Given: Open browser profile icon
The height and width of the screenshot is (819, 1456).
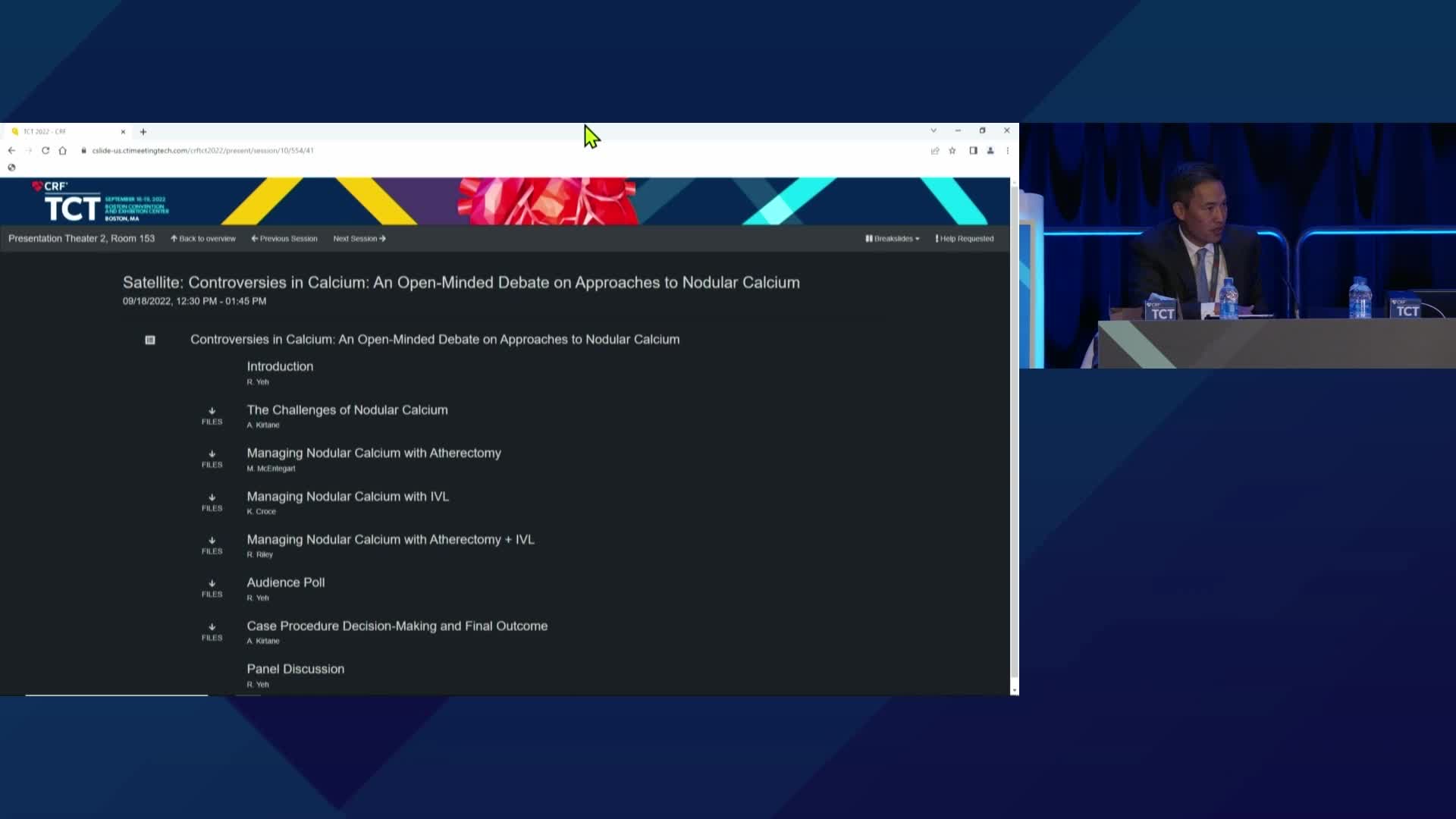Looking at the screenshot, I should (x=990, y=151).
